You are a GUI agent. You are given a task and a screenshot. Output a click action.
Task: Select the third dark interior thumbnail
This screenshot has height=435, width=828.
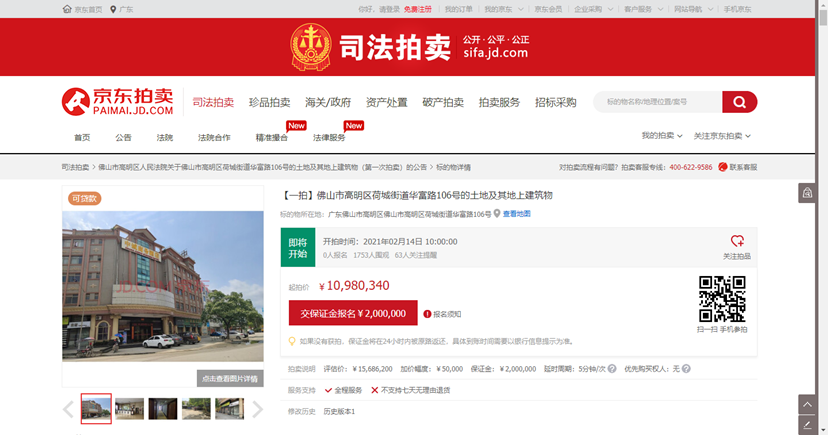[163, 409]
